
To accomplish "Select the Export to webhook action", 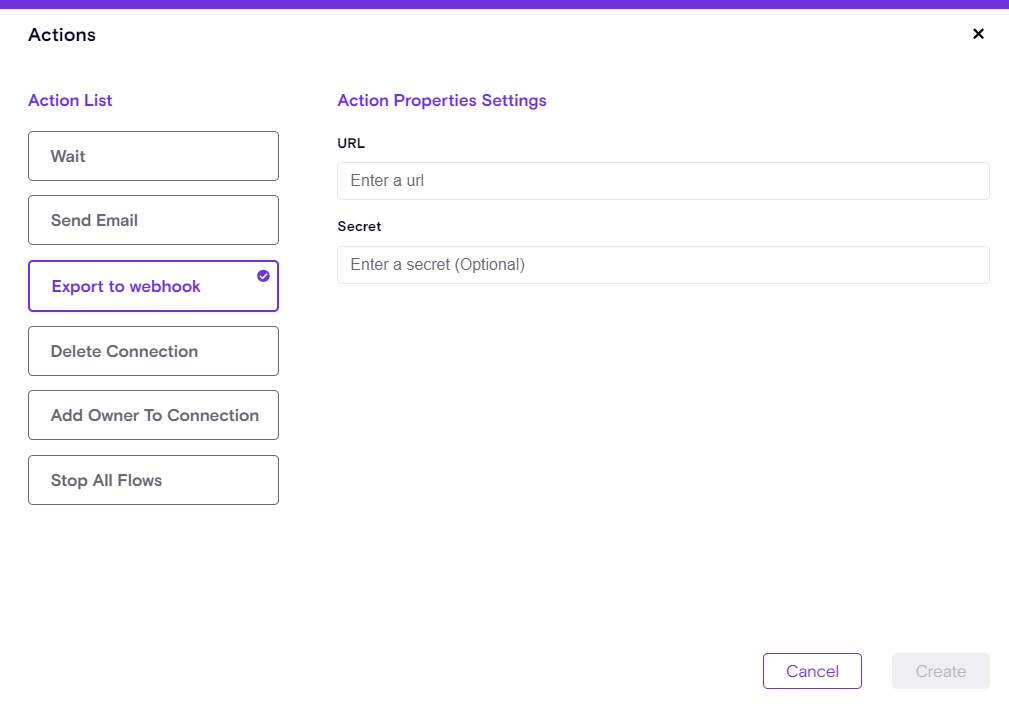I will point(140,287).
